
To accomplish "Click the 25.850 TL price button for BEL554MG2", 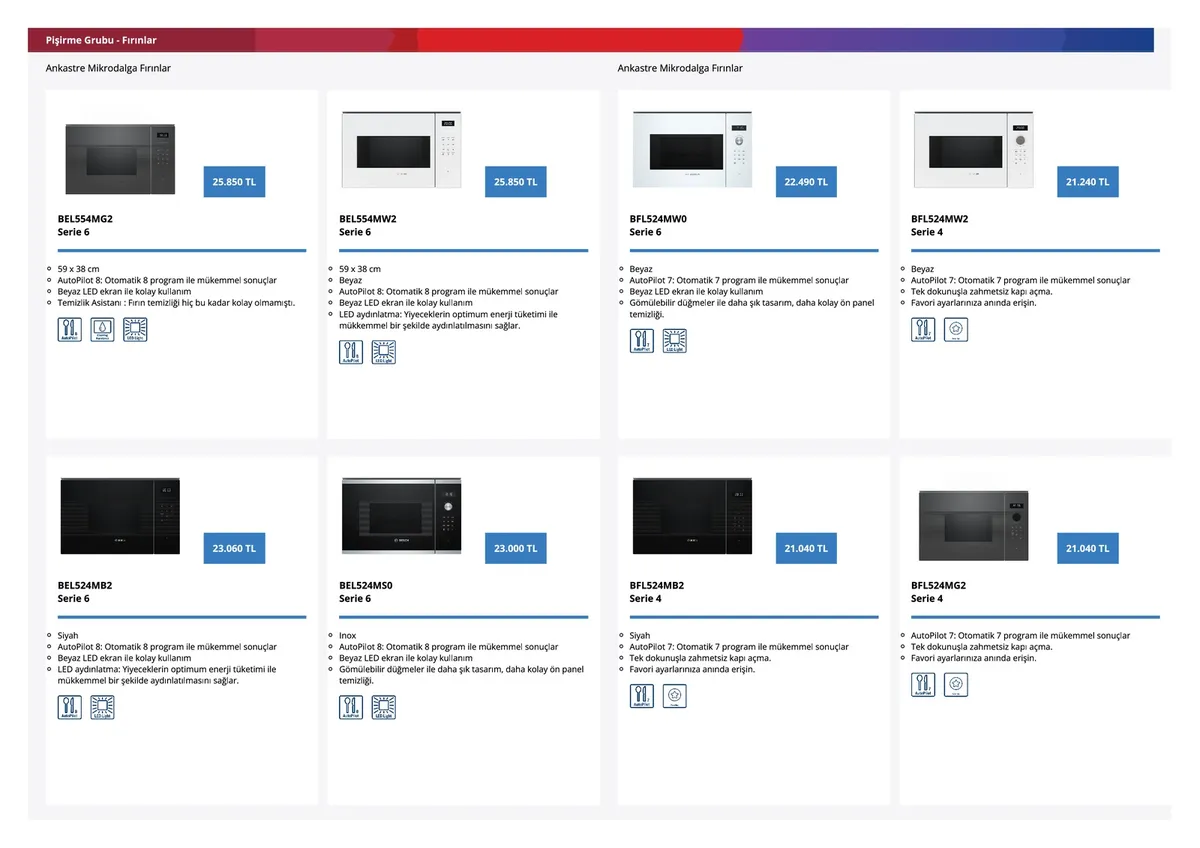I will click(234, 182).
